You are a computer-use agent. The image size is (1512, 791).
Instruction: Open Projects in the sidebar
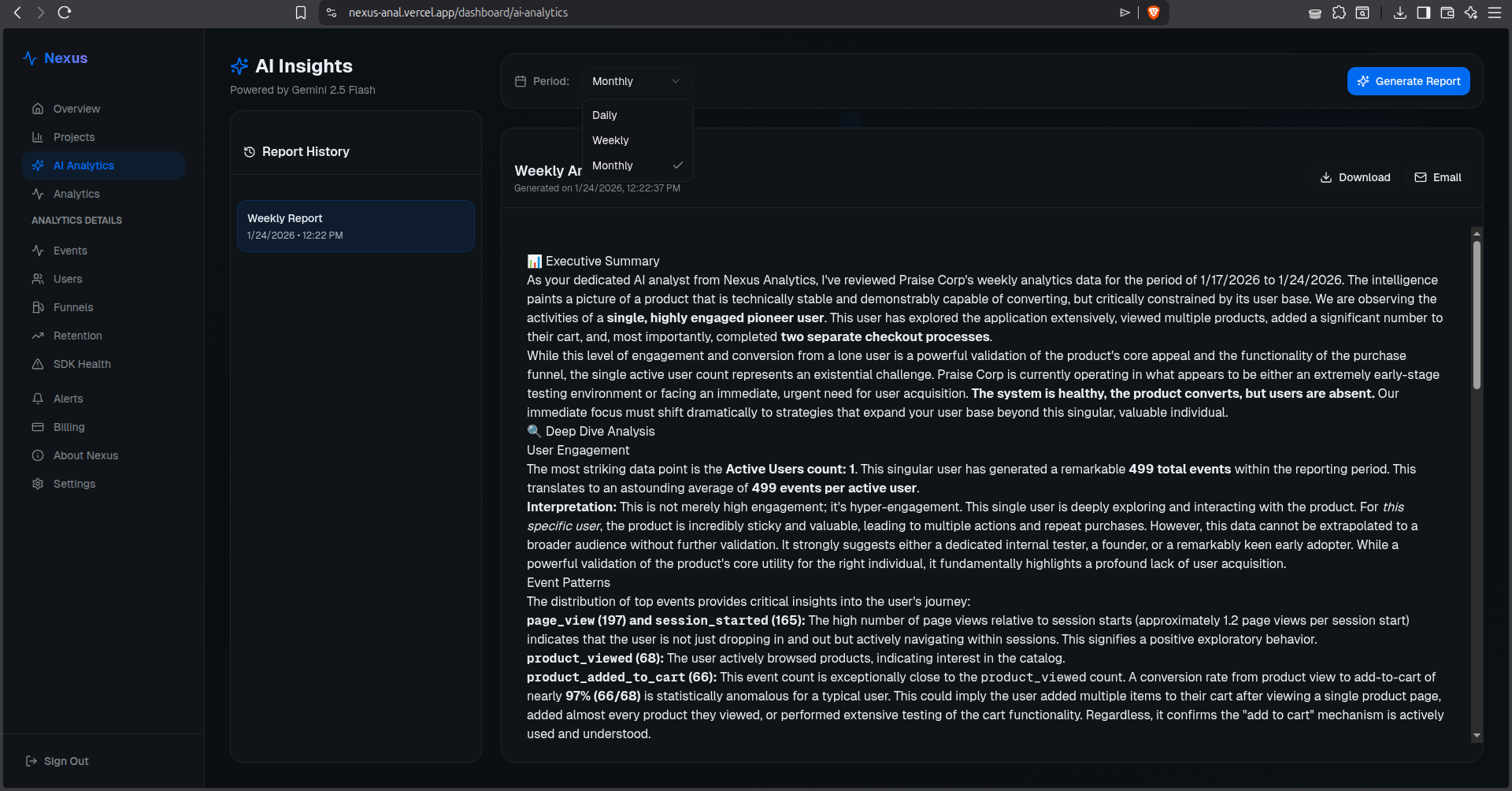point(104,137)
